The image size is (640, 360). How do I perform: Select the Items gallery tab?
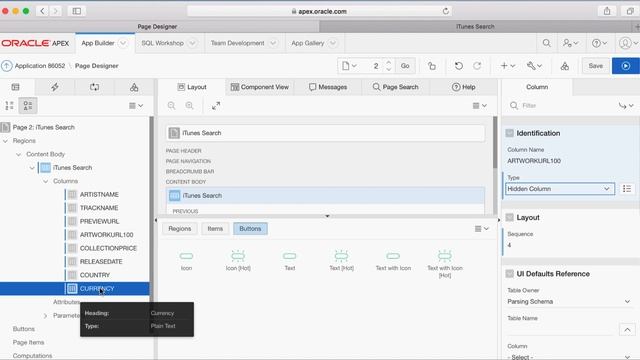[215, 229]
